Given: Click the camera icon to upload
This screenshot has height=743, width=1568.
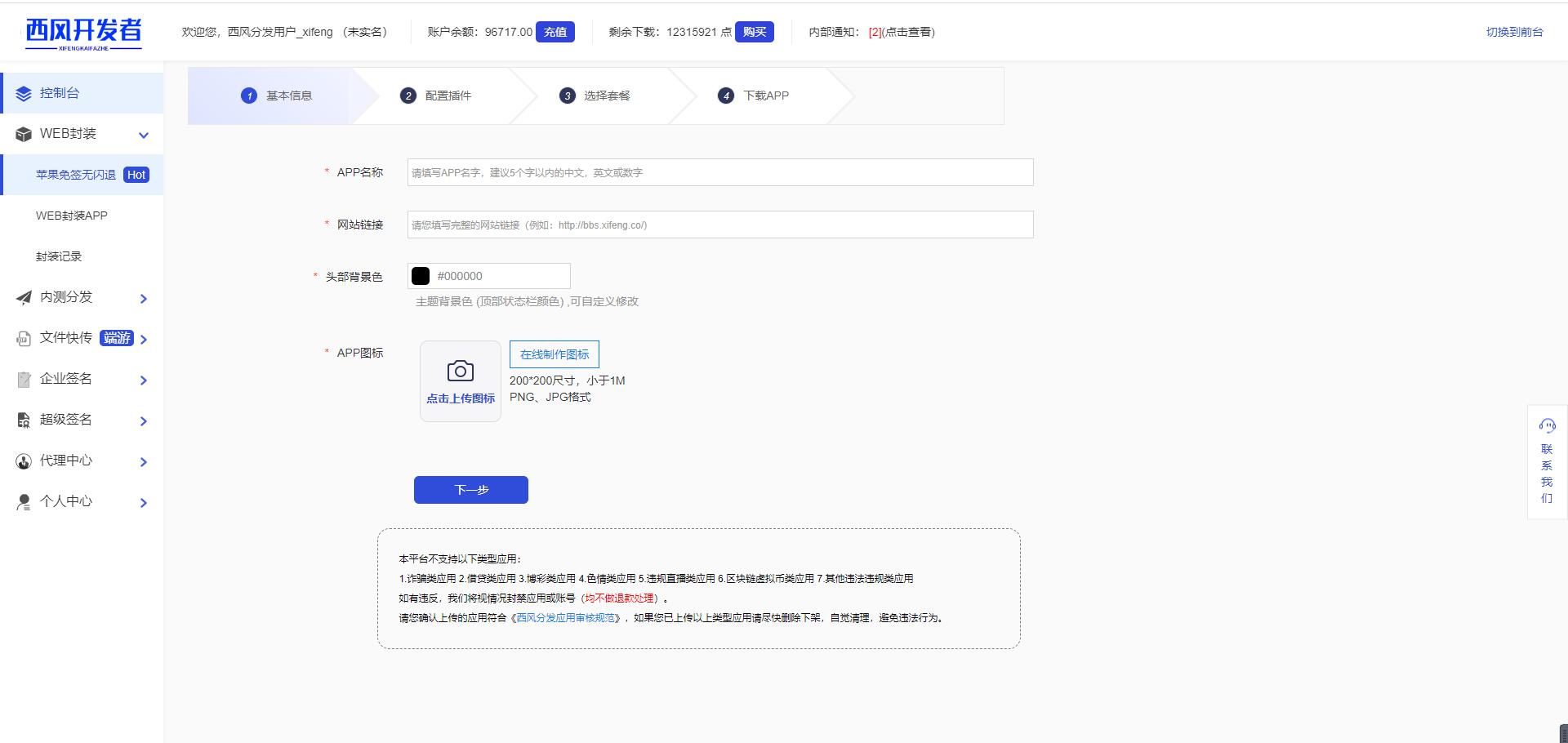Looking at the screenshot, I should point(460,371).
